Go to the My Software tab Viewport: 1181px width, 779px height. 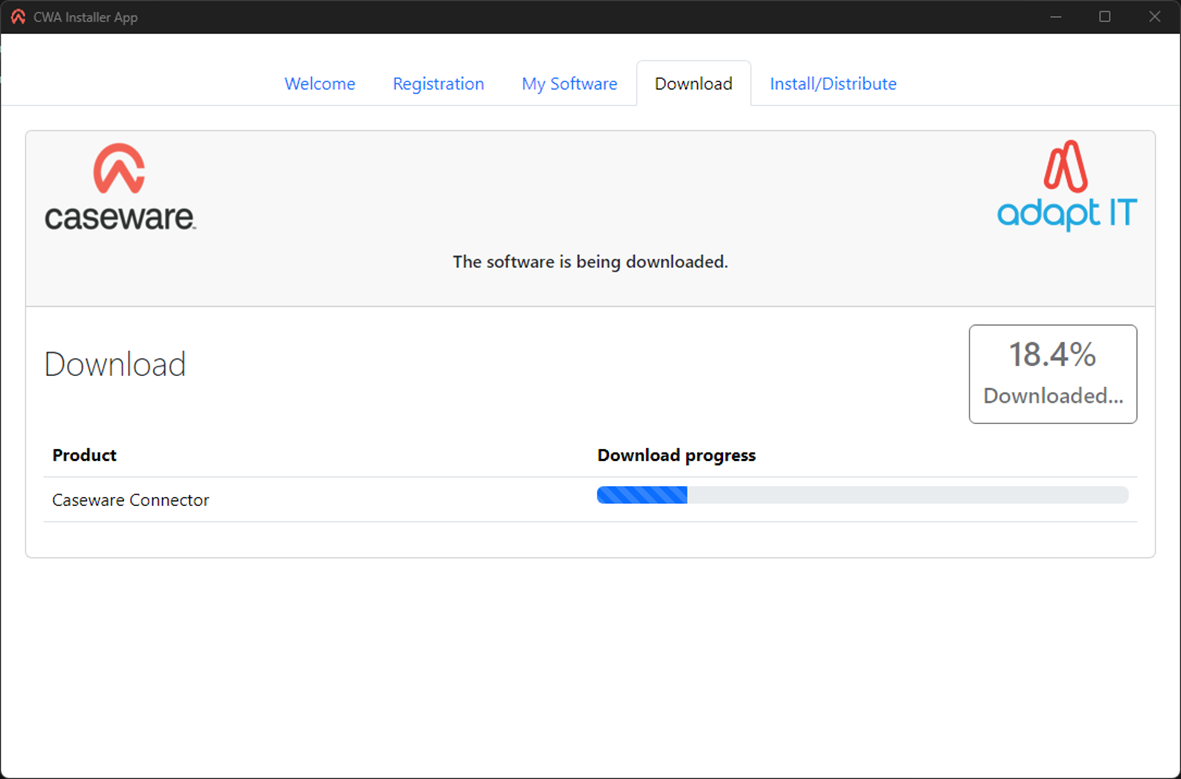(569, 84)
